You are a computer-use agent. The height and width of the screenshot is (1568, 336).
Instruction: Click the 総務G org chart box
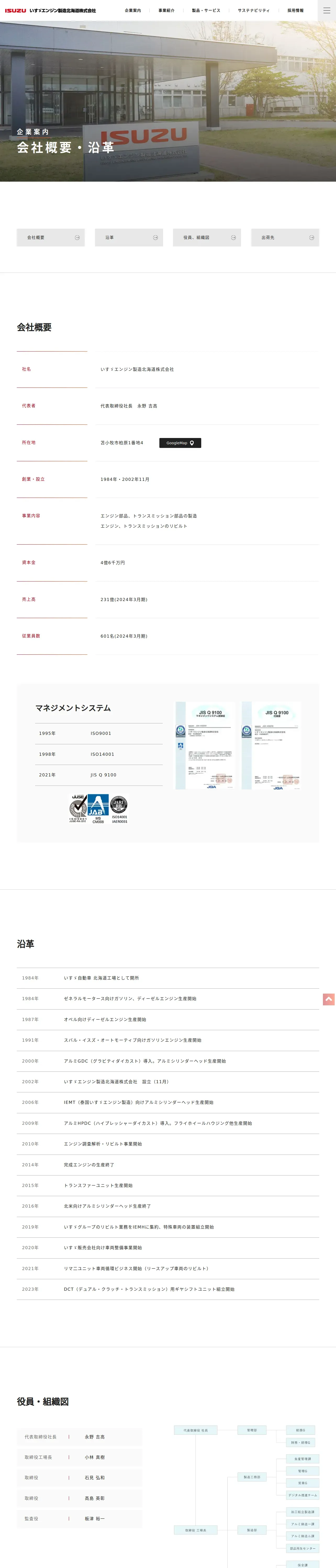[x=301, y=1430]
